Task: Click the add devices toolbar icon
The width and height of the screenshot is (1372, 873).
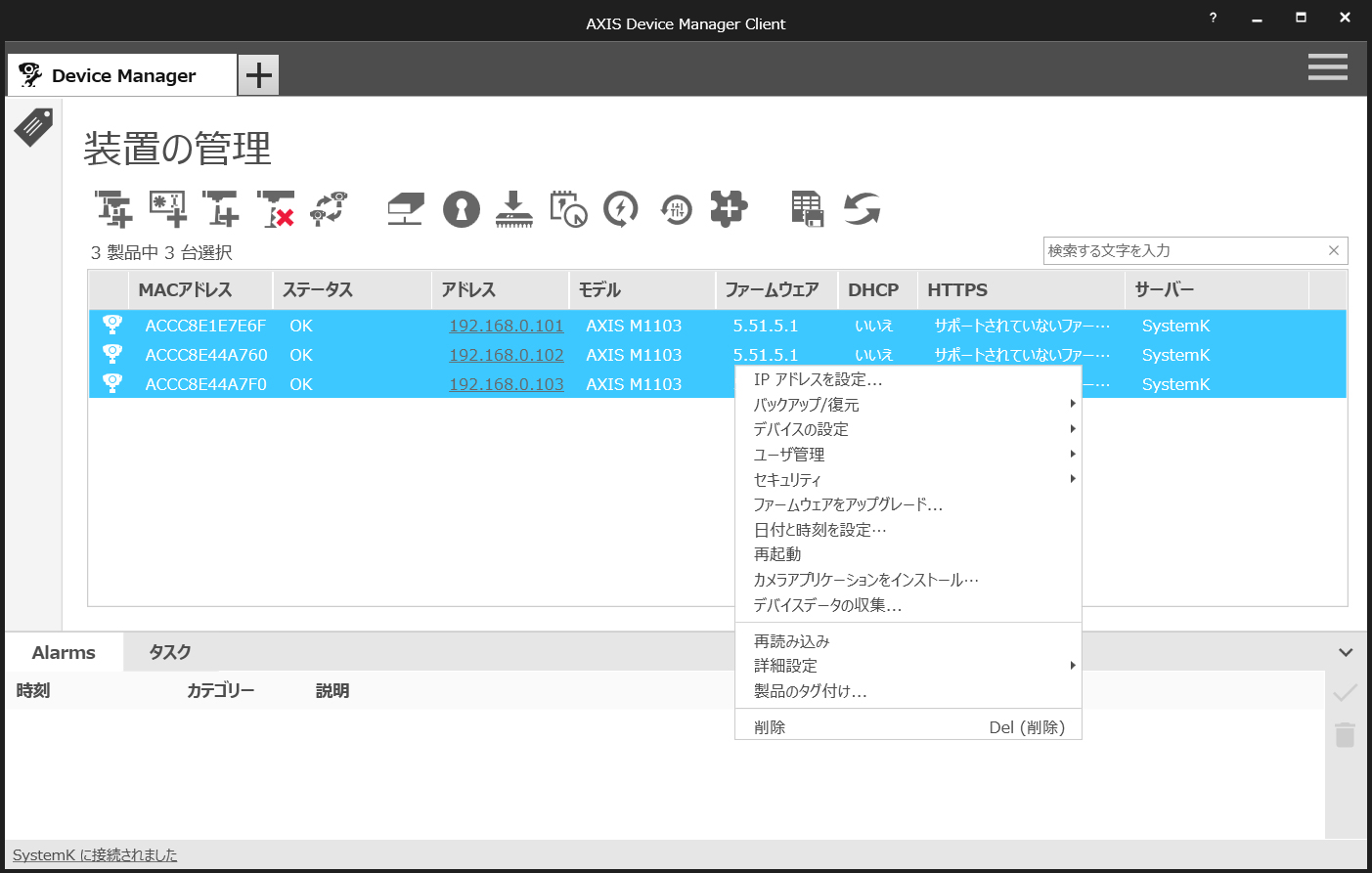Action: pyautogui.click(x=113, y=209)
